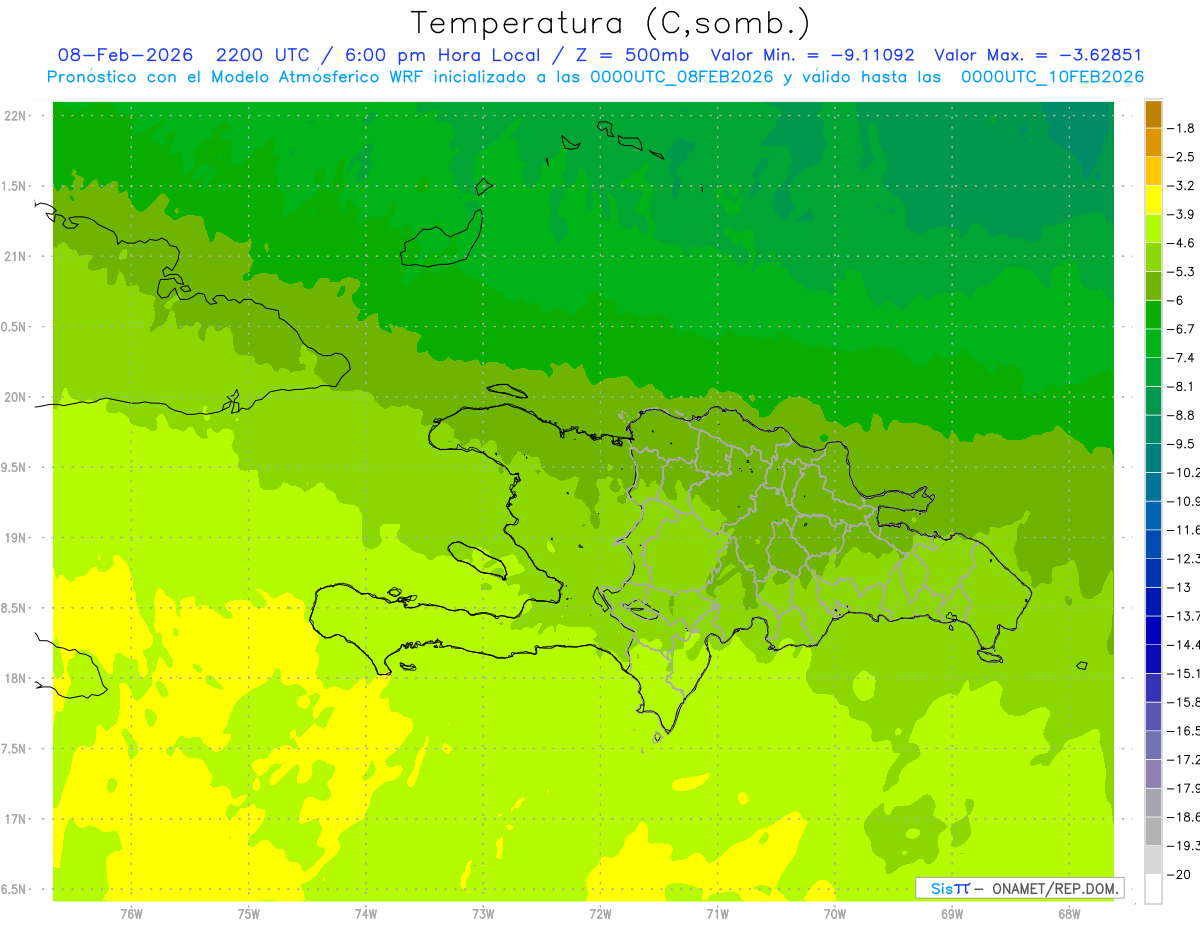Screen dimensions: 1200x927
Task: Click the date "08-Feb-2026" in the header
Action: coord(125,55)
